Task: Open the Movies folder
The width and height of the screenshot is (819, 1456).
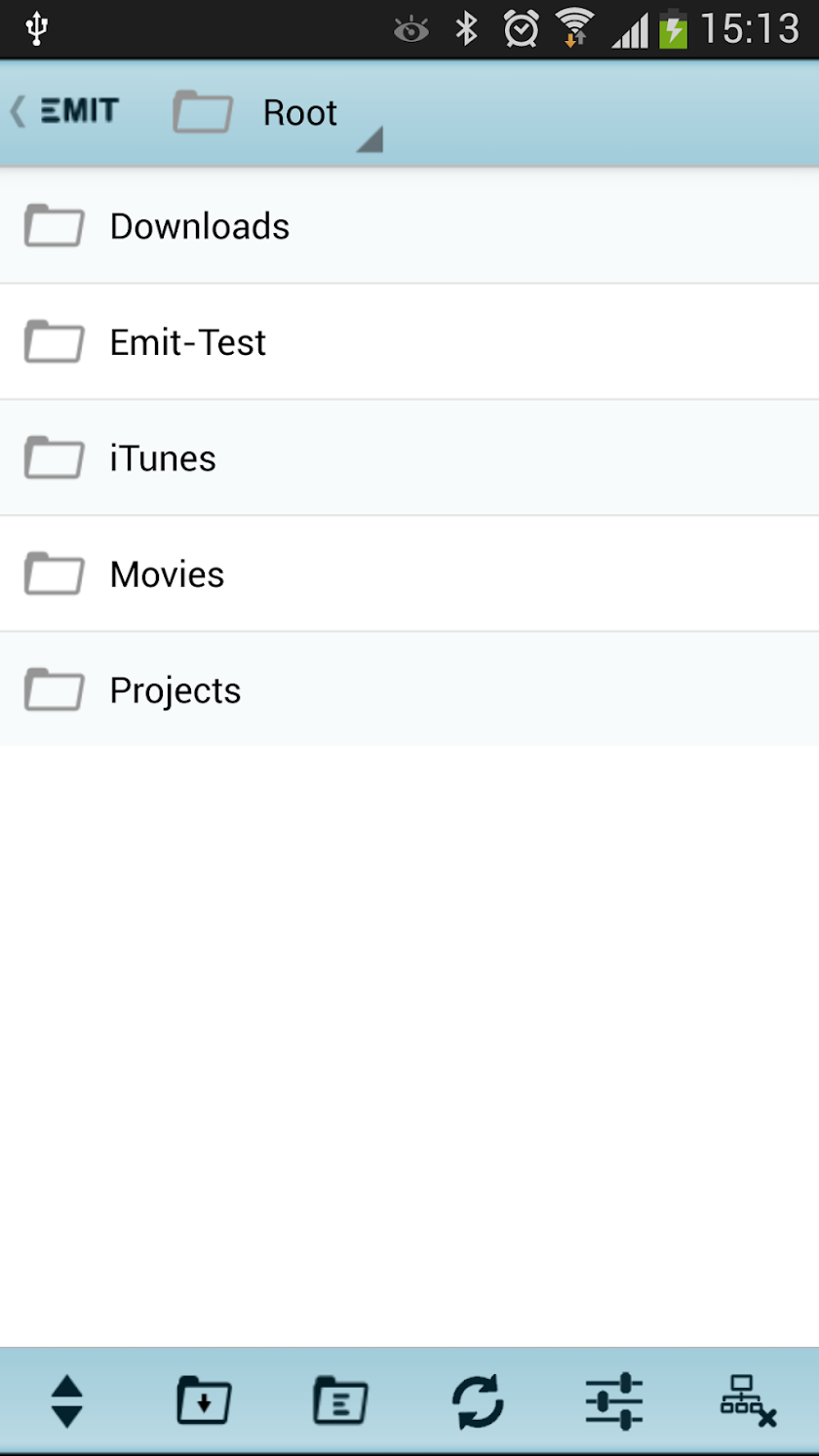Action: point(167,574)
